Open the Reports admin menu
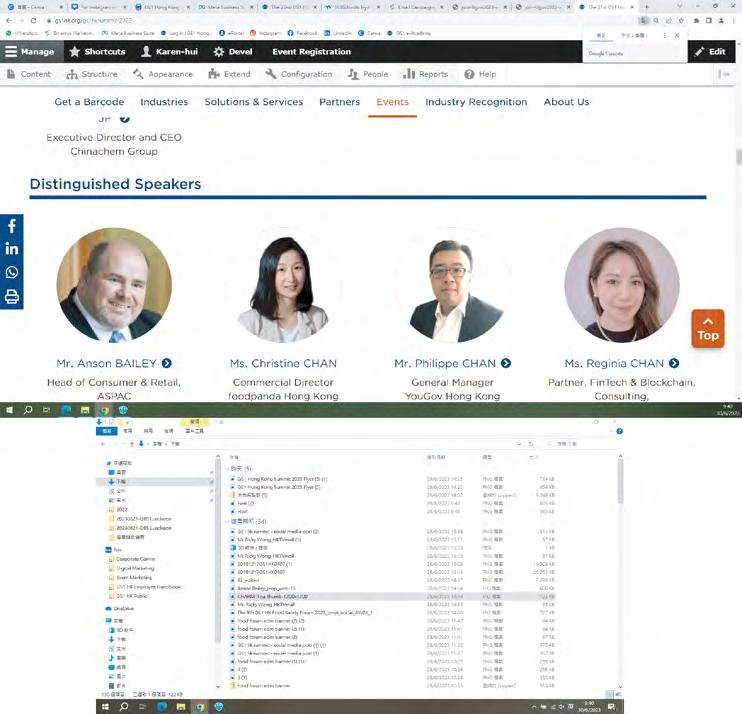 [425, 74]
